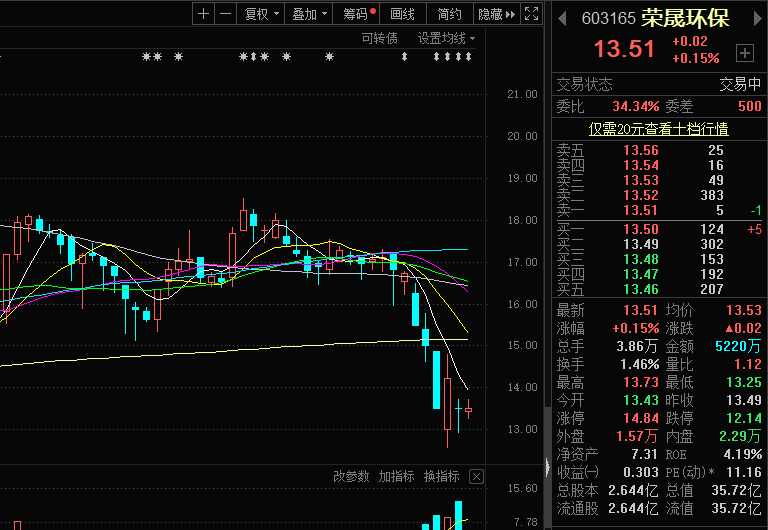Image resolution: width=768 pixels, height=530 pixels.
Task: Click the 可转债 convertible bond link
Action: pyautogui.click(x=379, y=38)
